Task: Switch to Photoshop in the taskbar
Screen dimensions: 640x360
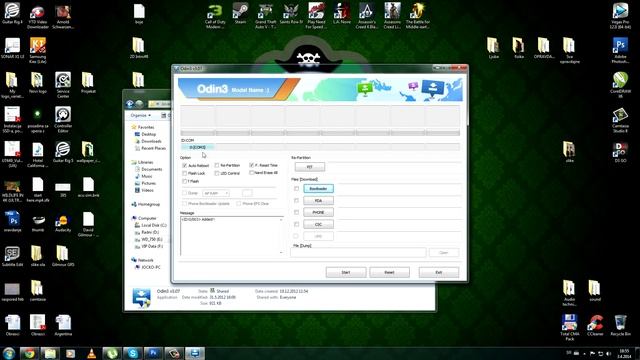Action: click(153, 353)
